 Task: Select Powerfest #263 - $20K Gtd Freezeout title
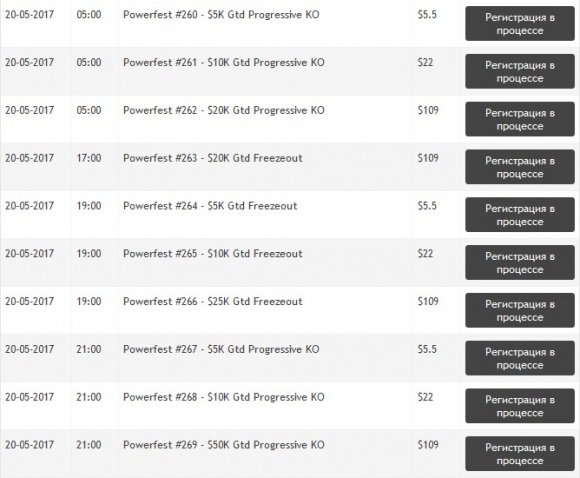(213, 158)
